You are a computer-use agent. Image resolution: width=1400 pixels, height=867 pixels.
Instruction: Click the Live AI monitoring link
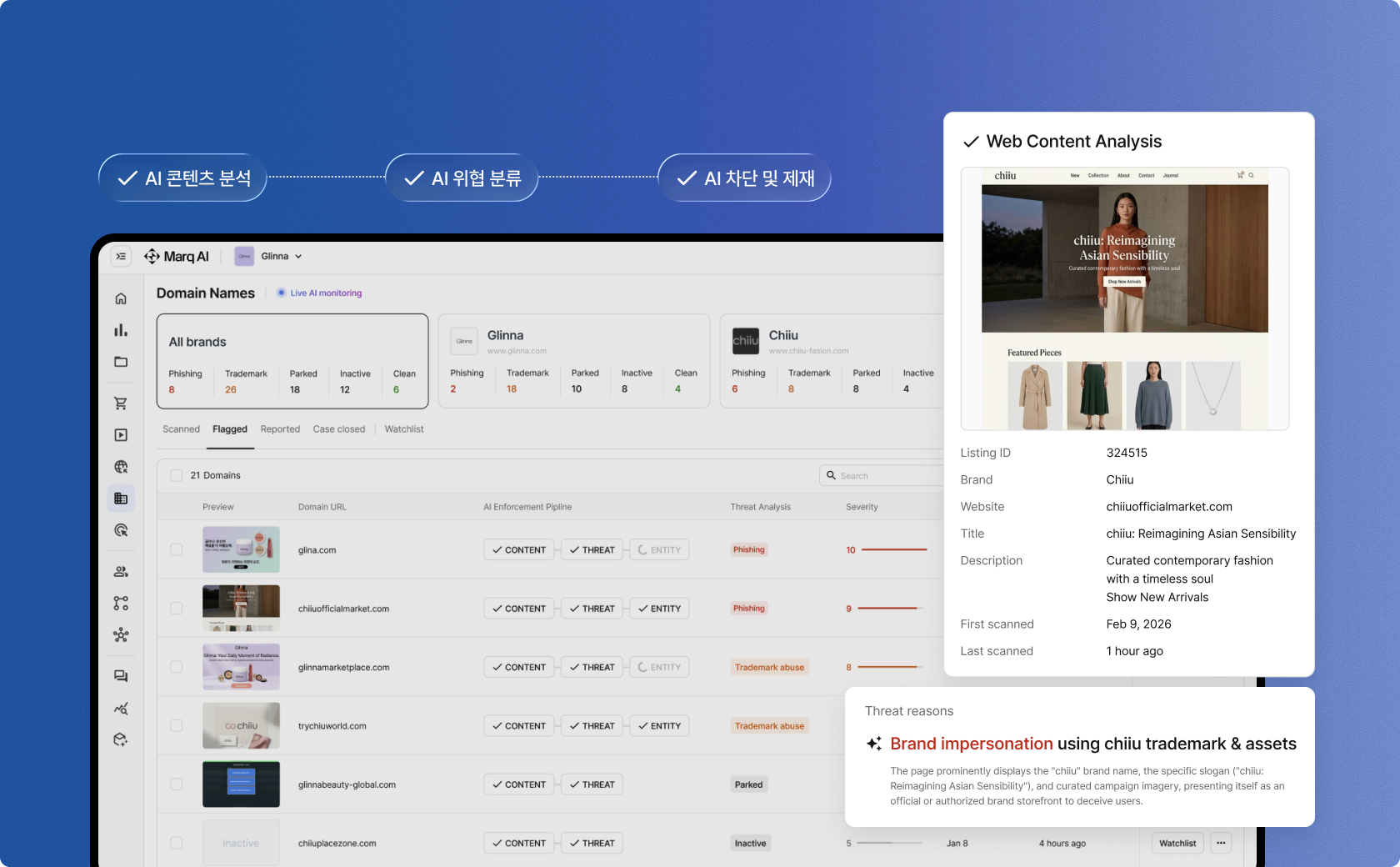click(x=326, y=293)
